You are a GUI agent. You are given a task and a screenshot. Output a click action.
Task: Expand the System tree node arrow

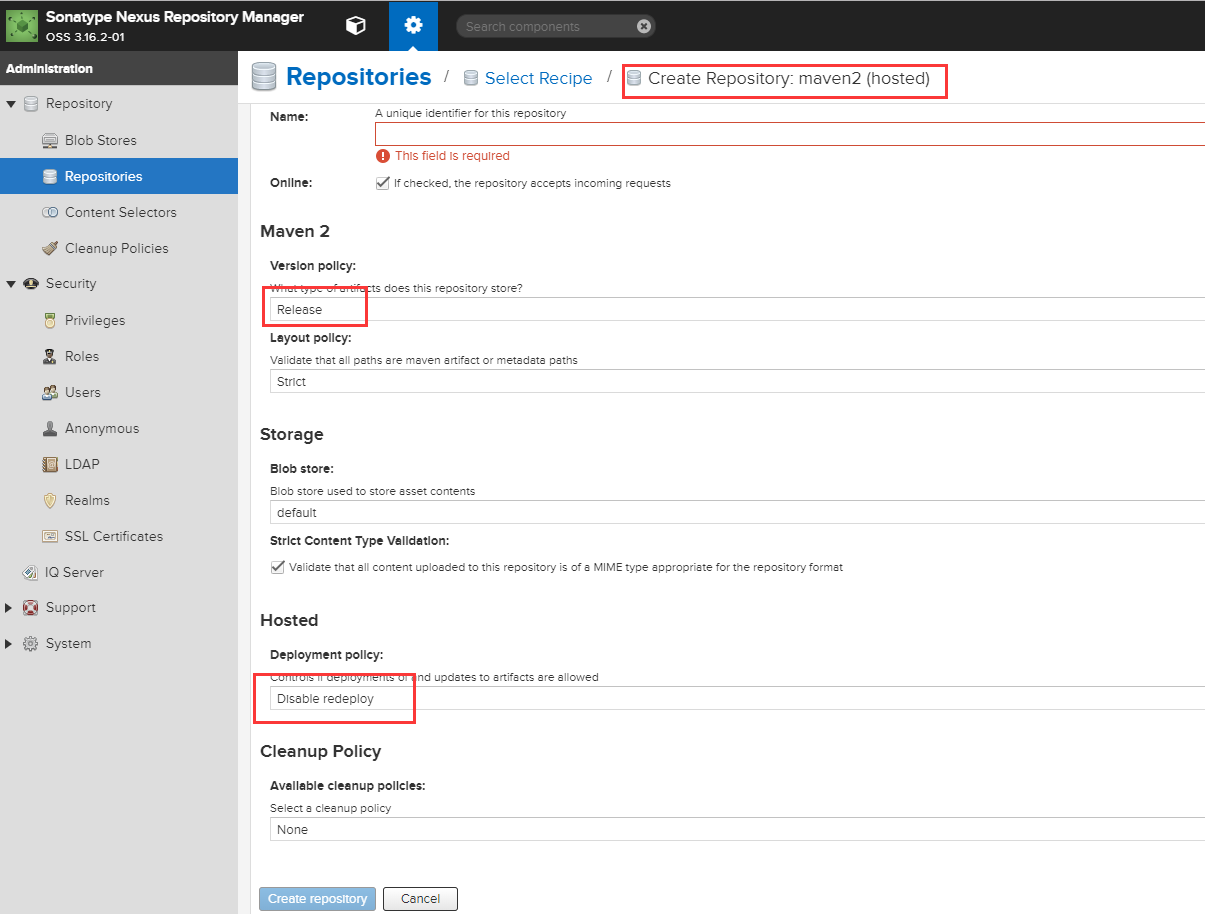pyautogui.click(x=10, y=644)
